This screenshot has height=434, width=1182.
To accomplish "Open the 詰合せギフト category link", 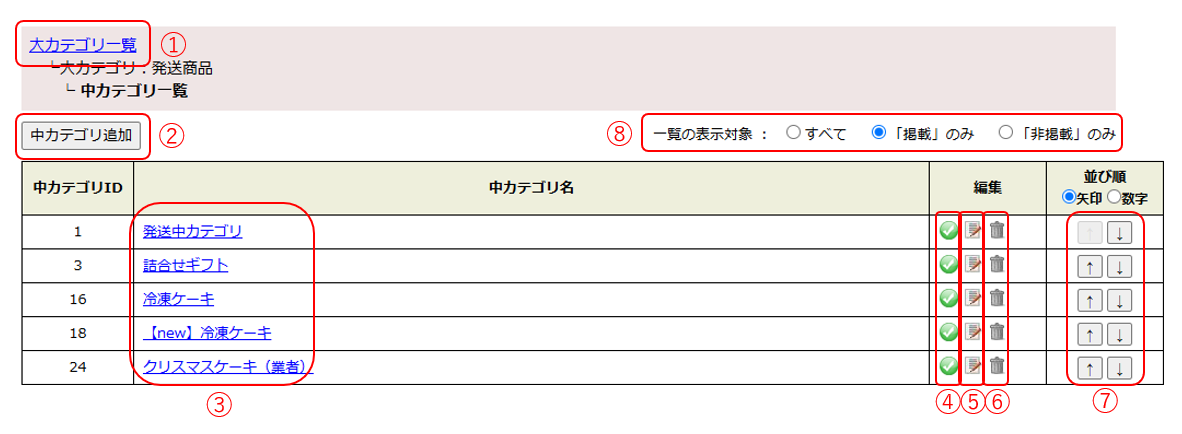I will click(x=185, y=265).
